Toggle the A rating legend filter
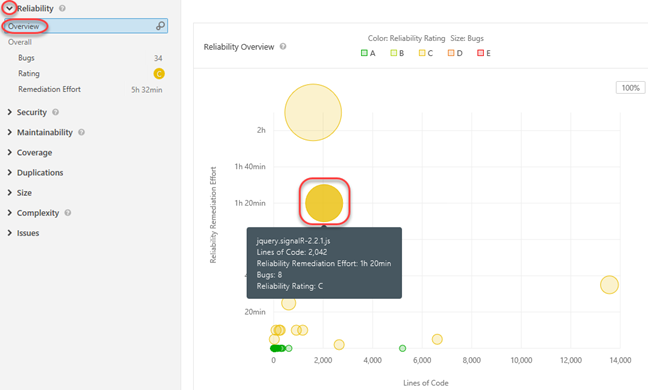The height and width of the screenshot is (390, 648). pyautogui.click(x=368, y=53)
